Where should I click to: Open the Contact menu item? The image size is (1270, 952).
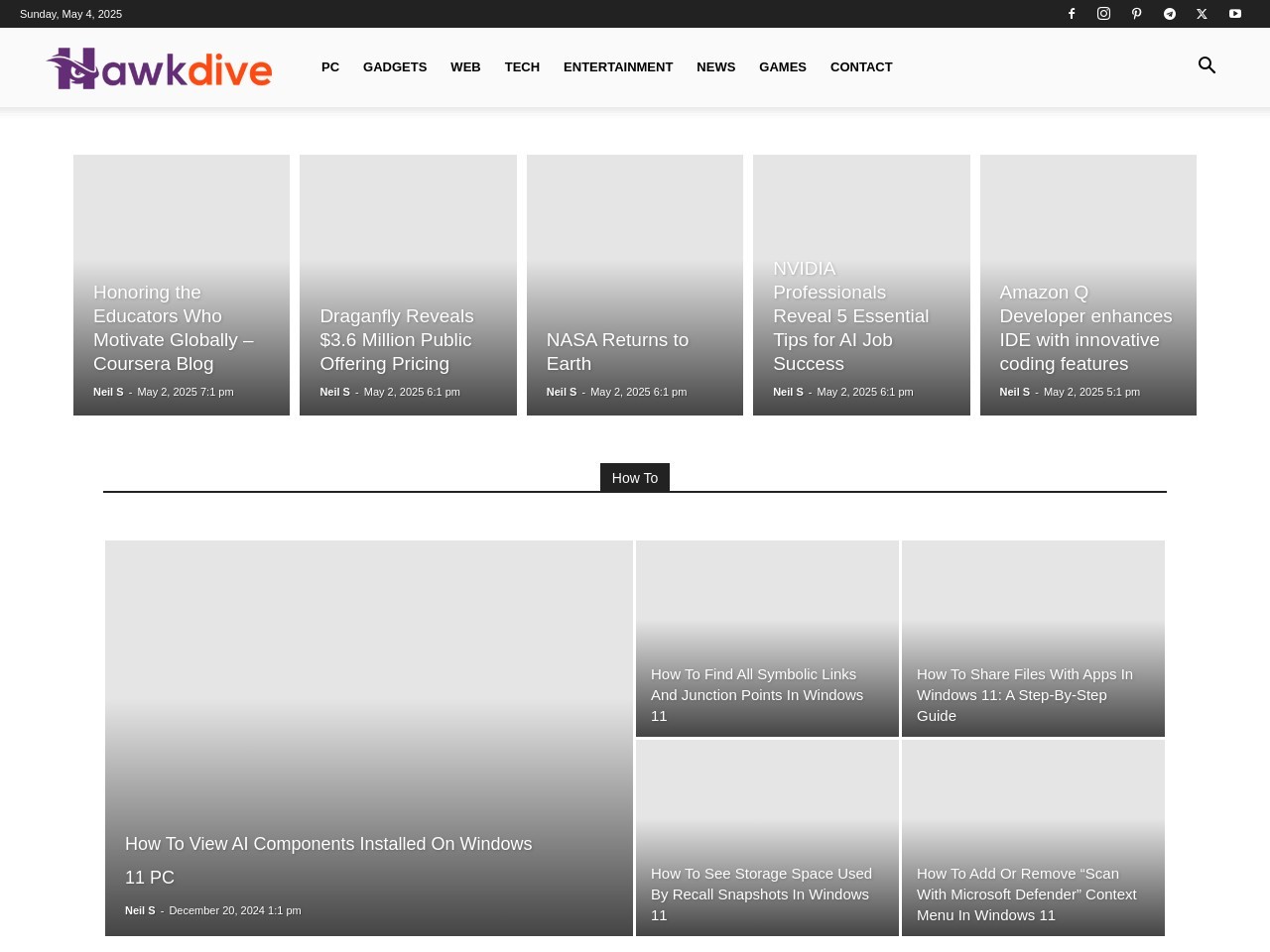click(x=861, y=66)
